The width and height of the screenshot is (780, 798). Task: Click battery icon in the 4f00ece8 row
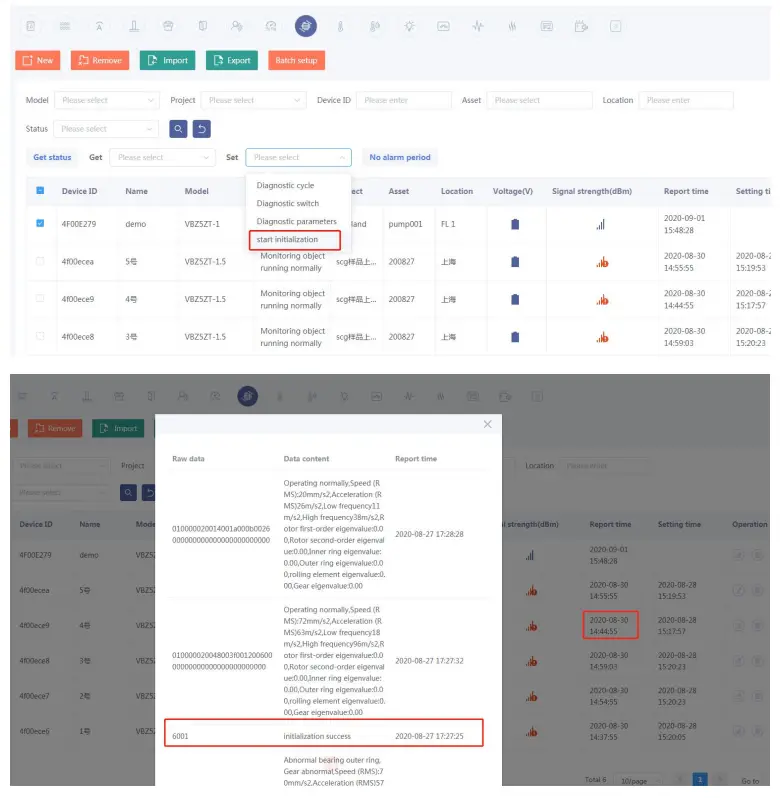(x=515, y=337)
